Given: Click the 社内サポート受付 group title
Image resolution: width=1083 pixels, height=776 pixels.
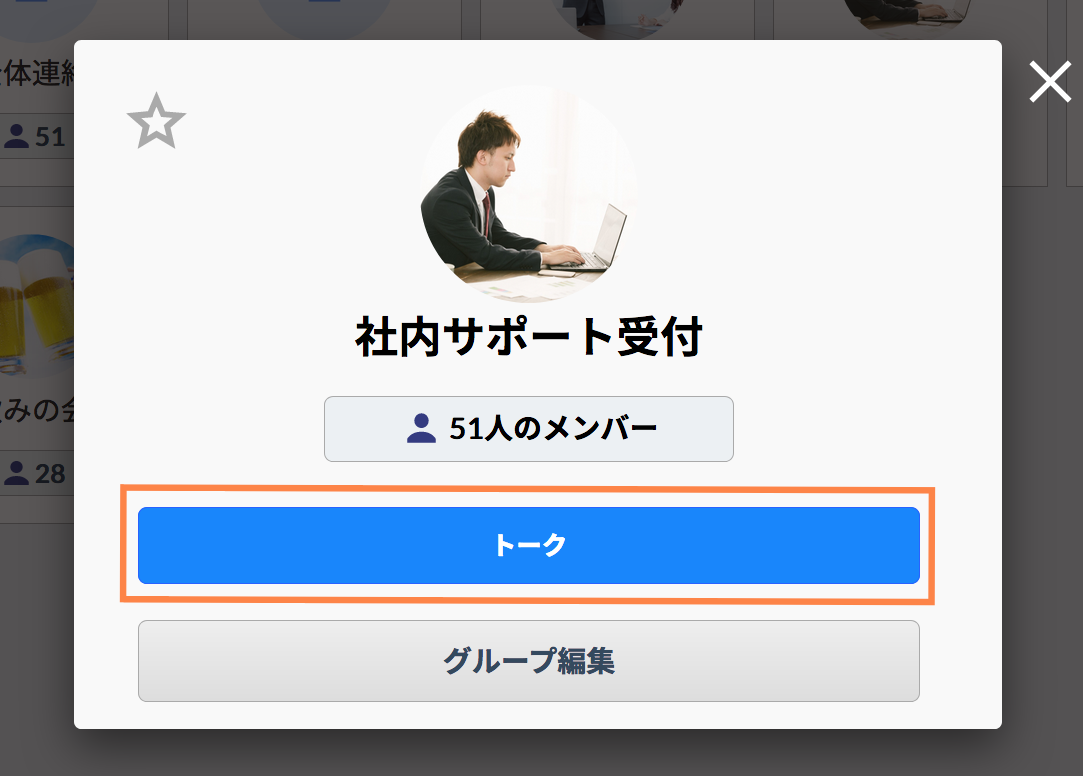Looking at the screenshot, I should pos(528,337).
